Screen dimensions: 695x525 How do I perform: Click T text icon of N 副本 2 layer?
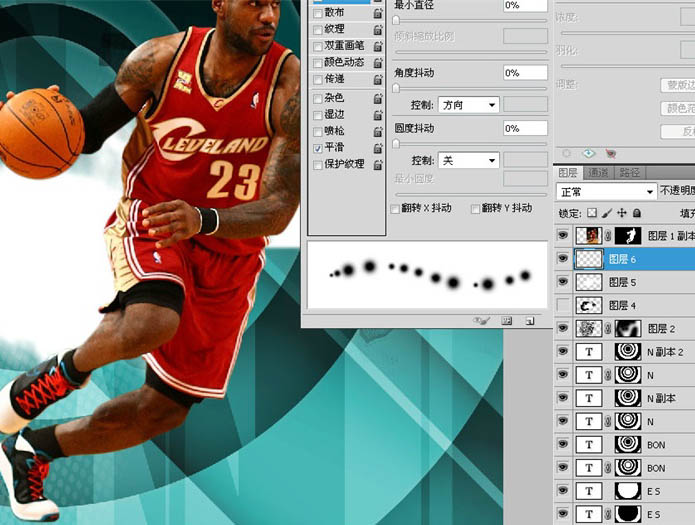pos(589,352)
